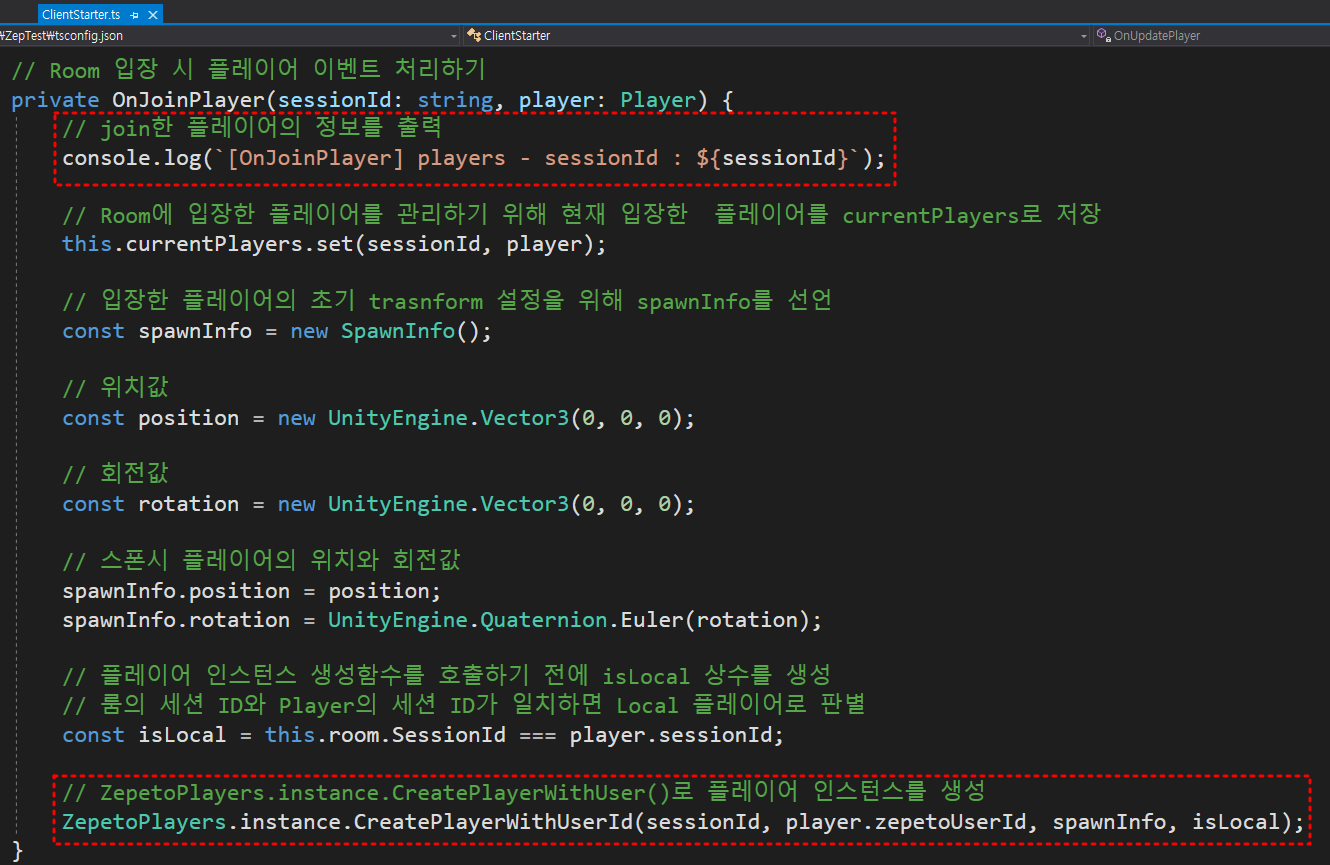Screen dimensions: 1330x865
Task: Select the ClientStarter.ts editor tab
Action: [80, 14]
